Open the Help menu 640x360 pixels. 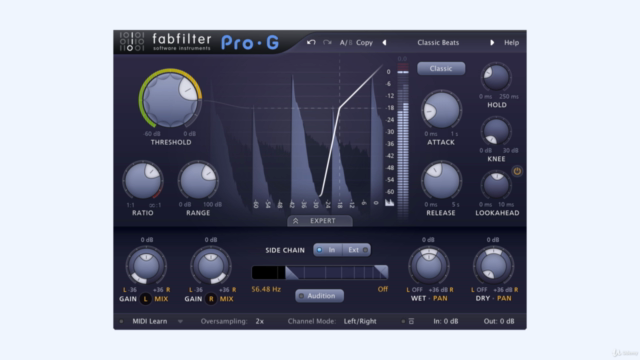tap(511, 42)
